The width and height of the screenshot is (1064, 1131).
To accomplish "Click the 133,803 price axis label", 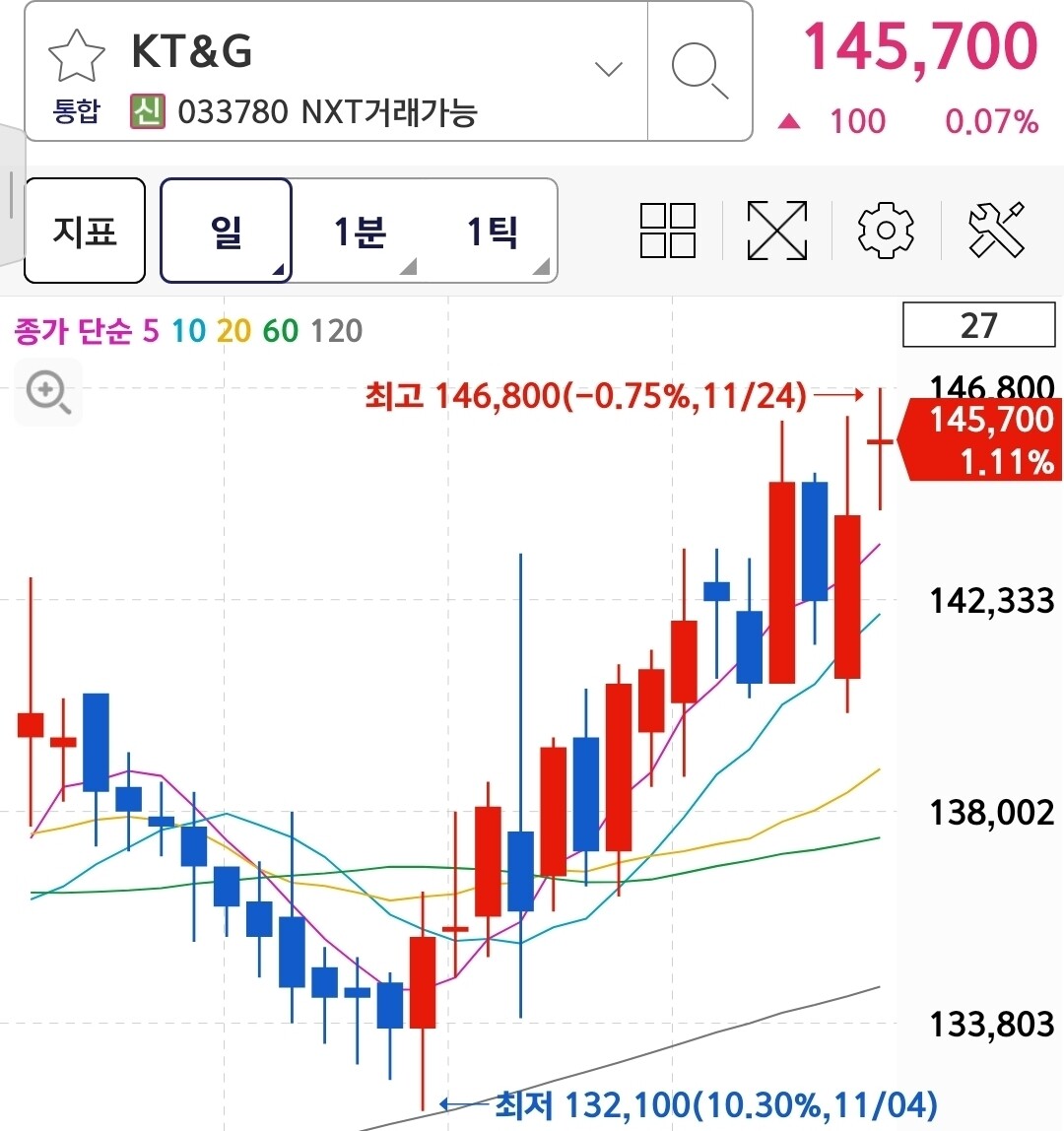I will [x=992, y=1025].
